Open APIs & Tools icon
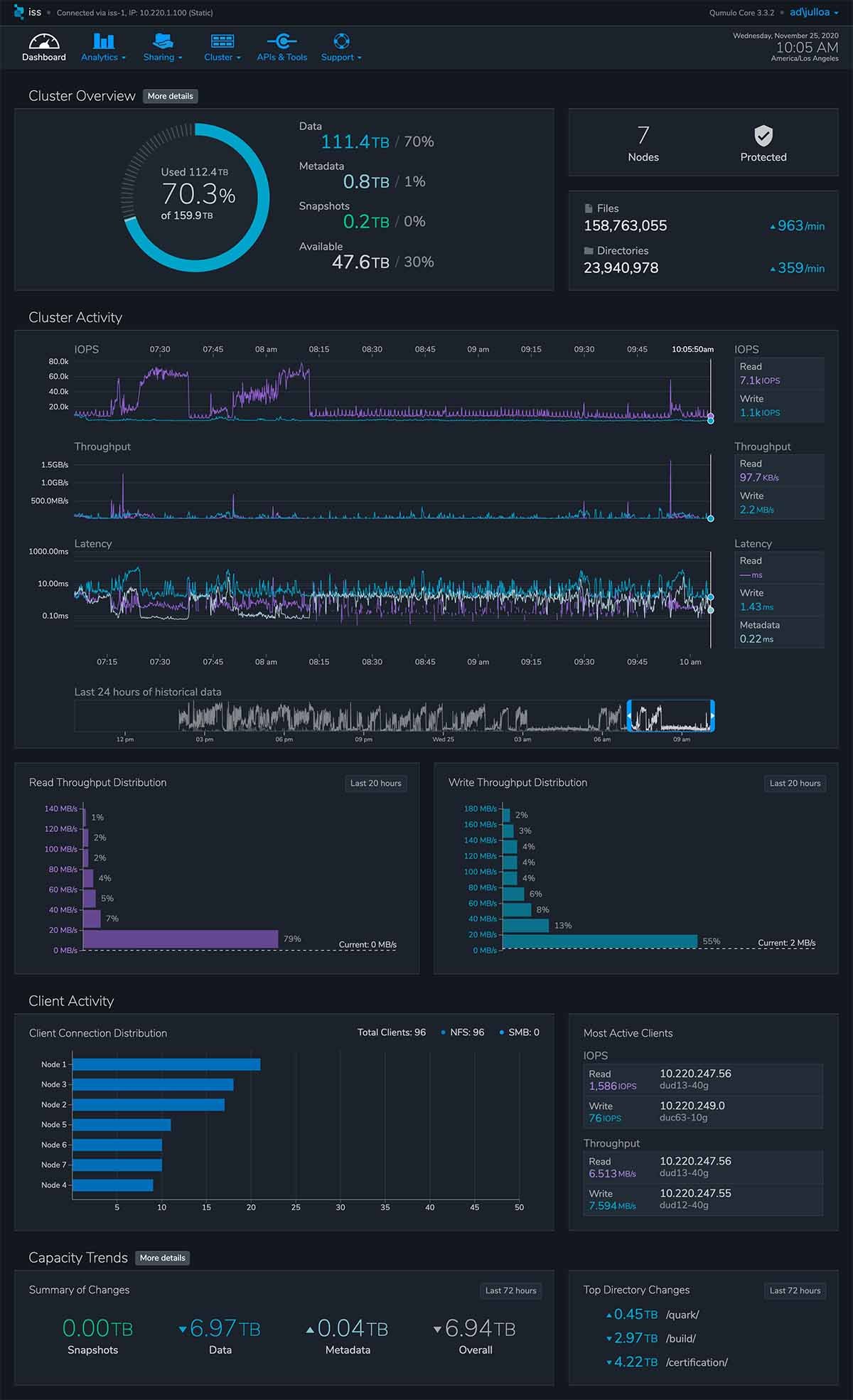 (x=281, y=41)
